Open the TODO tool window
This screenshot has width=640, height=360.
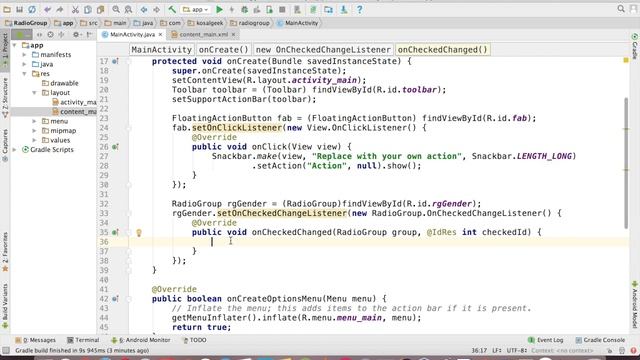tap(194, 340)
